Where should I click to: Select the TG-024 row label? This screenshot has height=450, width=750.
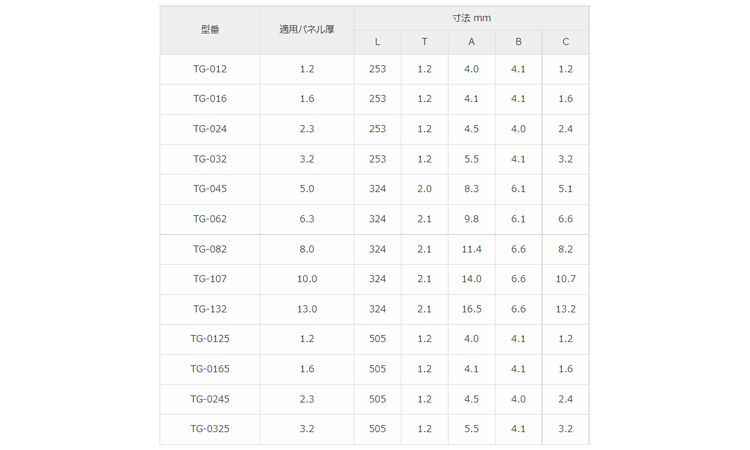click(210, 129)
